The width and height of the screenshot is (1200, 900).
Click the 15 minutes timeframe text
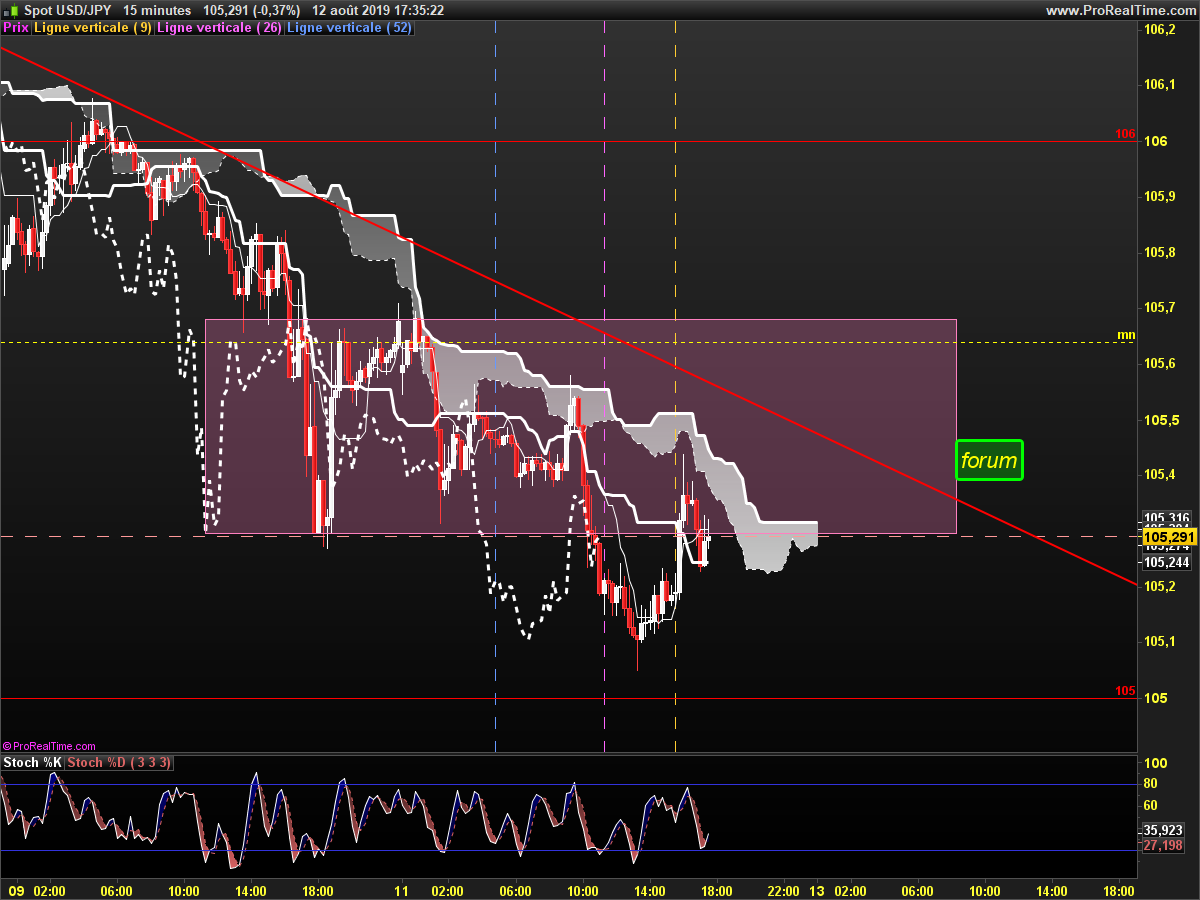tap(157, 10)
